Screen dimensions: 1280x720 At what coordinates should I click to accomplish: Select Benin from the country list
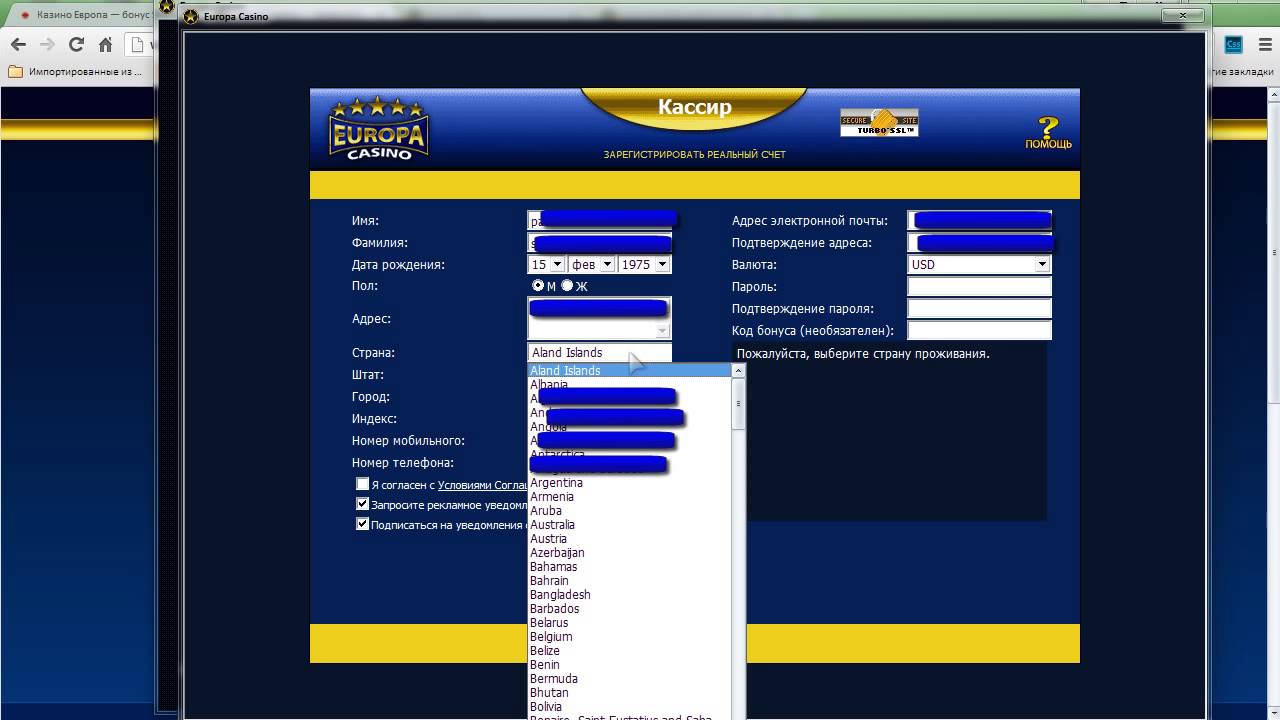pos(631,665)
